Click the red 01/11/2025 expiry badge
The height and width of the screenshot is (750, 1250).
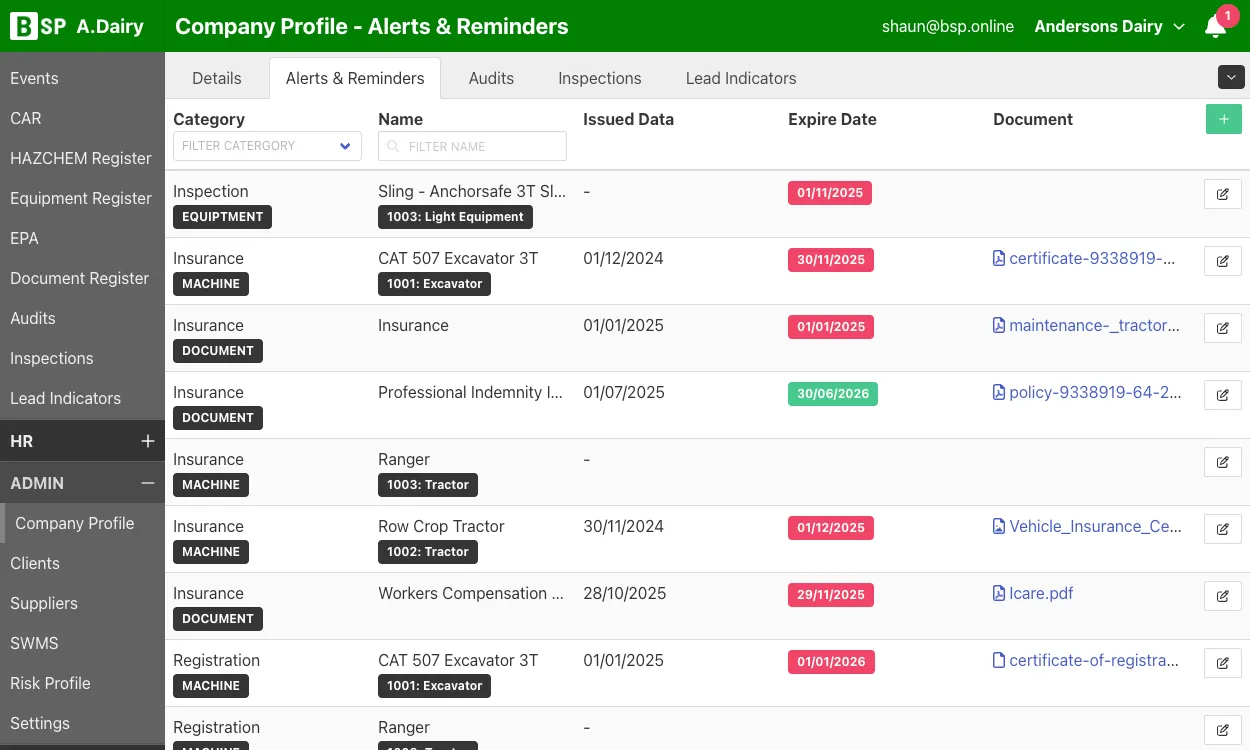pos(830,192)
